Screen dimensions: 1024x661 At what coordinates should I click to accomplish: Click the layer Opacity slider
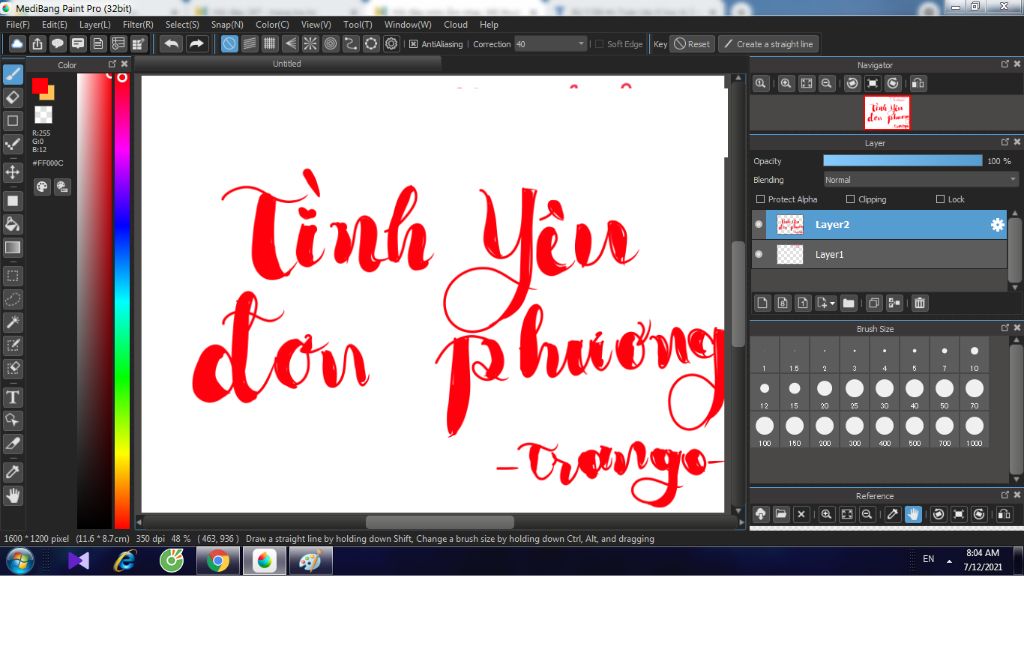[x=903, y=161]
